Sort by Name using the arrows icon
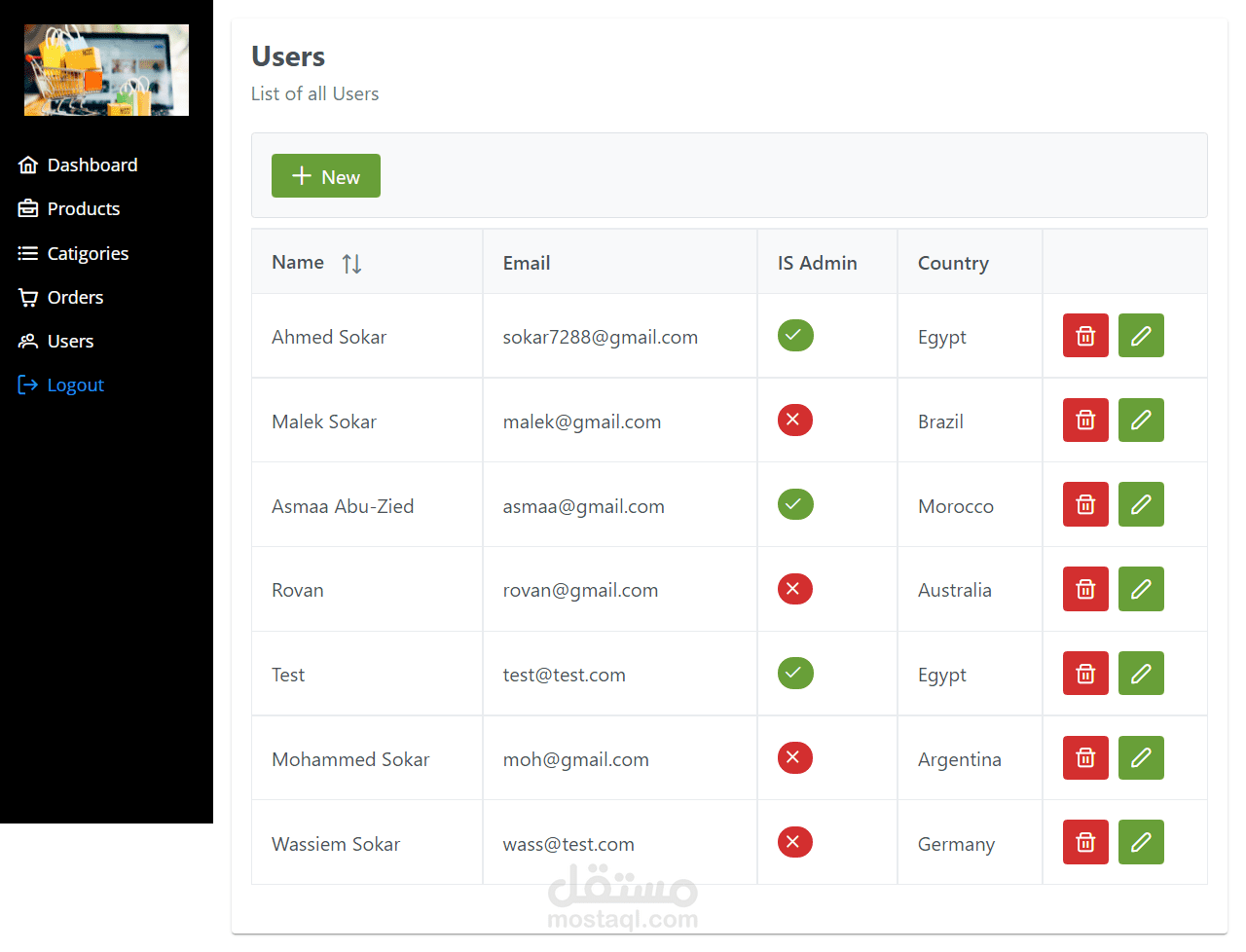Viewport: 1246px width, 952px height. coord(352,263)
